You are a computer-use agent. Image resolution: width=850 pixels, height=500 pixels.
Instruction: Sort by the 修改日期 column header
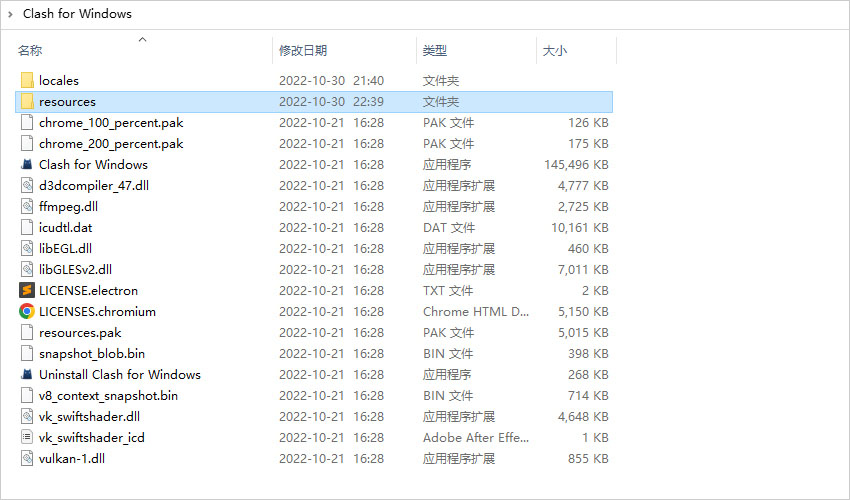pos(303,50)
